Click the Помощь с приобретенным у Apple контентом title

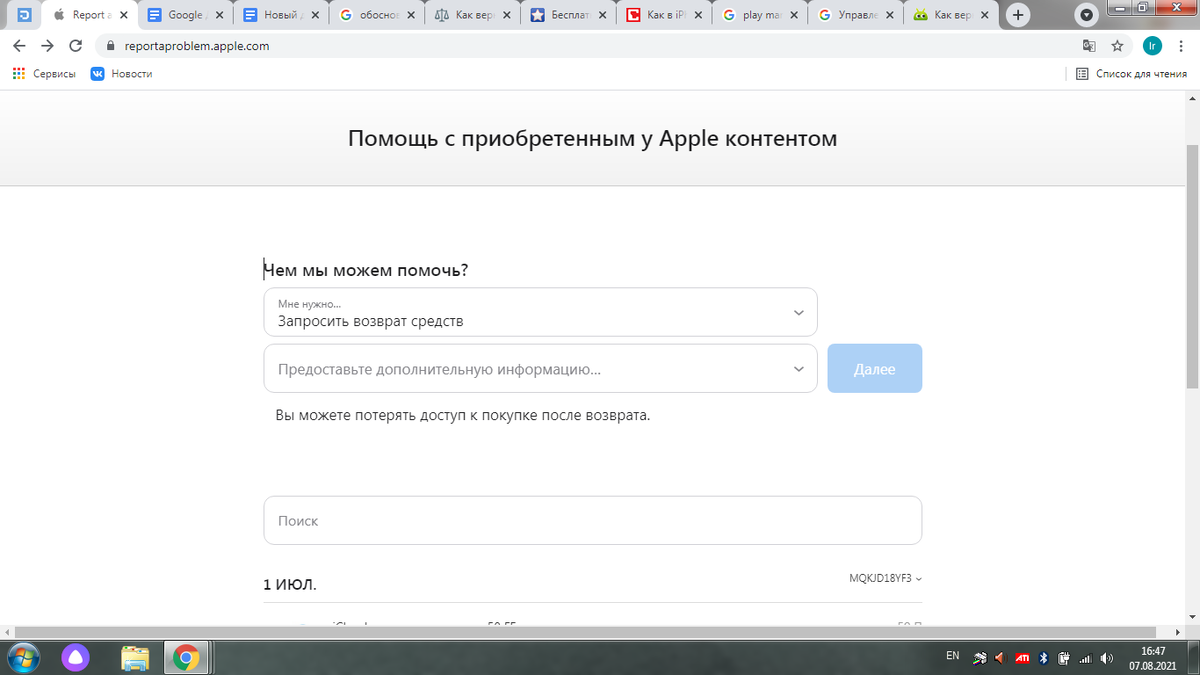click(592, 139)
